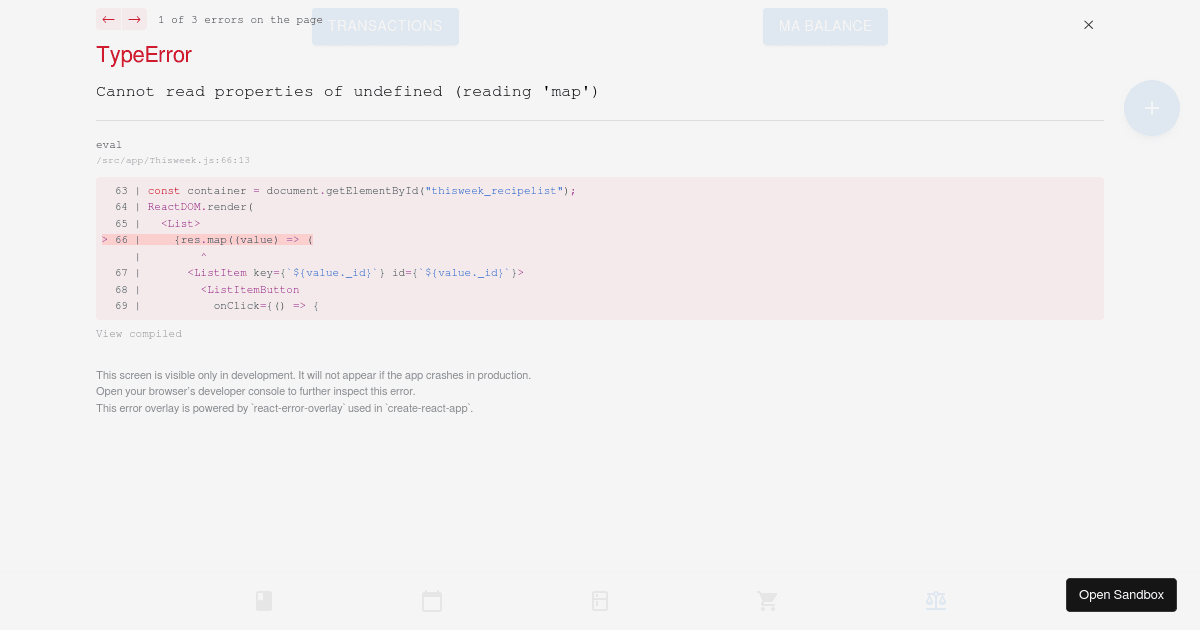Switch to the MA BALANCE tab
This screenshot has width=1200, height=630.
point(825,27)
